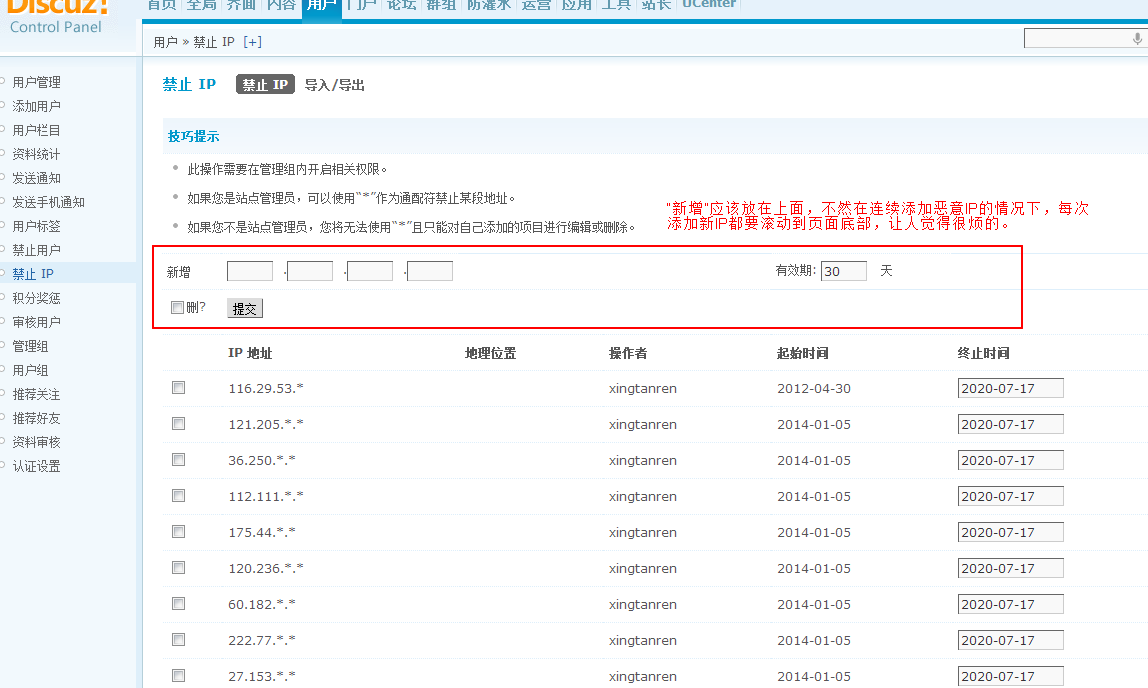Viewport: 1148px width, 688px height.
Task: Open 用户管理 in the sidebar
Action: [x=37, y=82]
